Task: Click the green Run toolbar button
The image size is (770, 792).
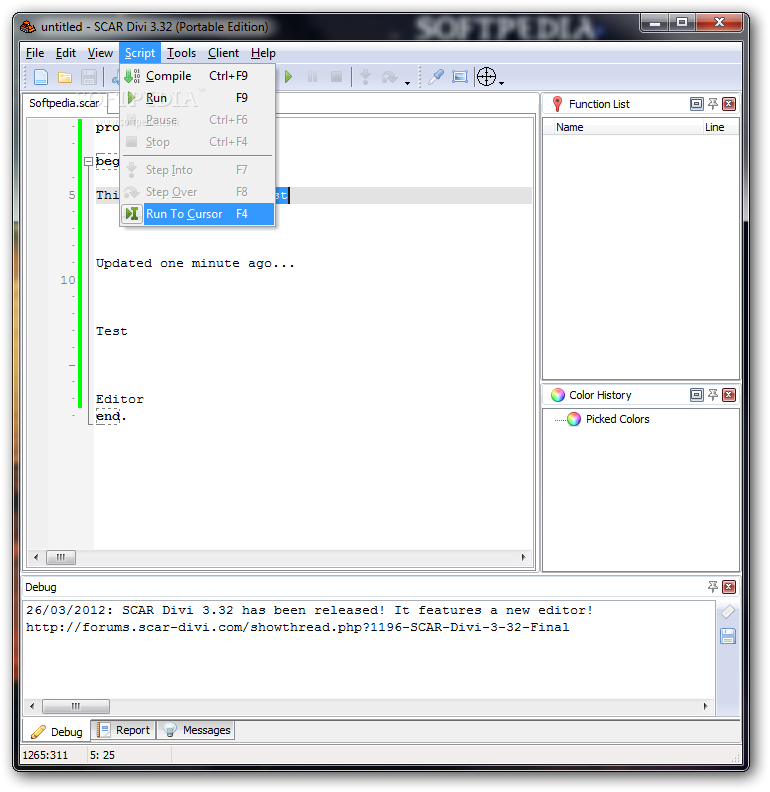Action: [x=288, y=77]
